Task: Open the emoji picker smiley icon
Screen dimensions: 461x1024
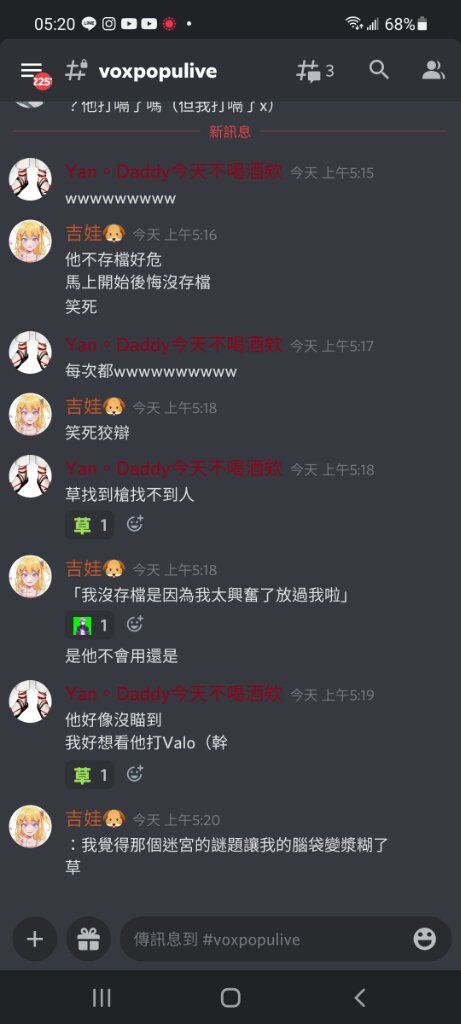Action: (x=424, y=939)
